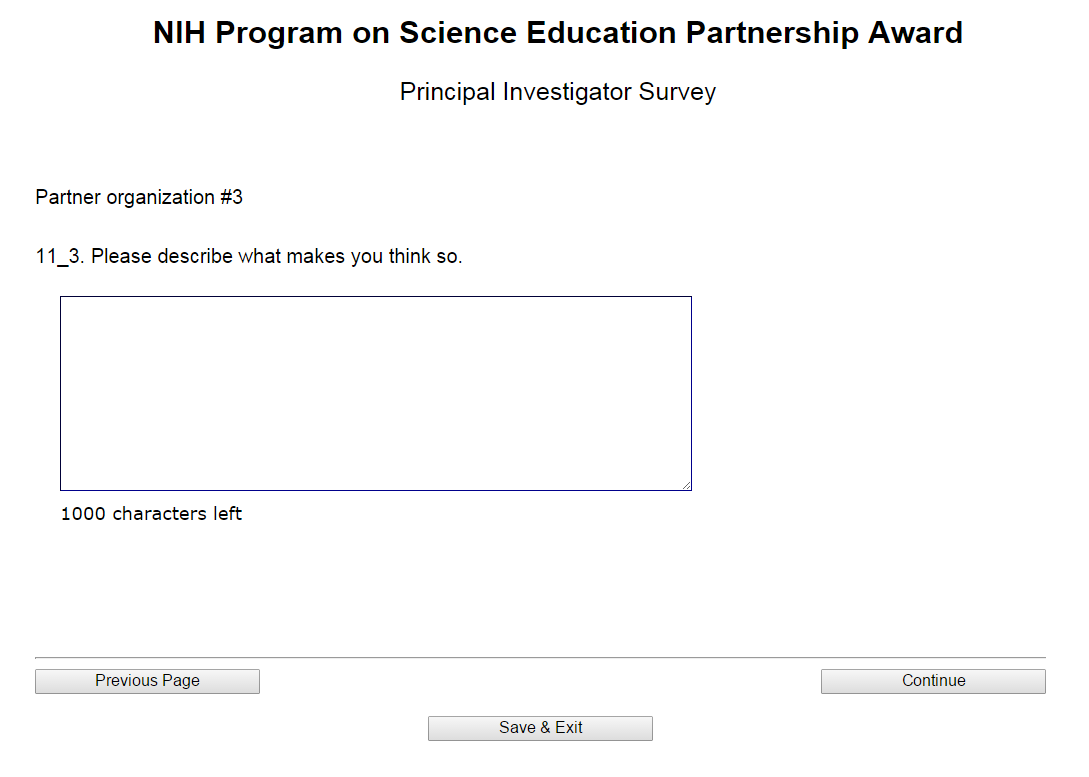Click the Save & Exit button
The width and height of the screenshot is (1089, 777).
pos(540,728)
